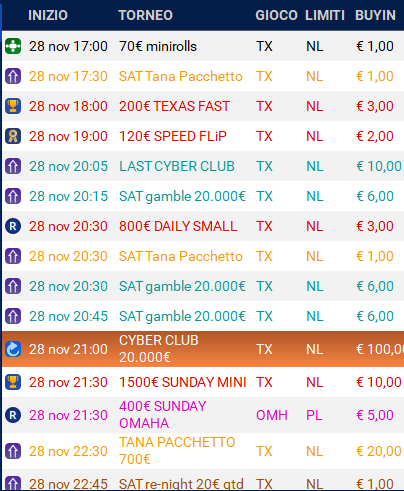Screen dimensions: 404x491
Task: Click the satellite icon for TANA PACCHETTO 700€
Action: point(13,451)
